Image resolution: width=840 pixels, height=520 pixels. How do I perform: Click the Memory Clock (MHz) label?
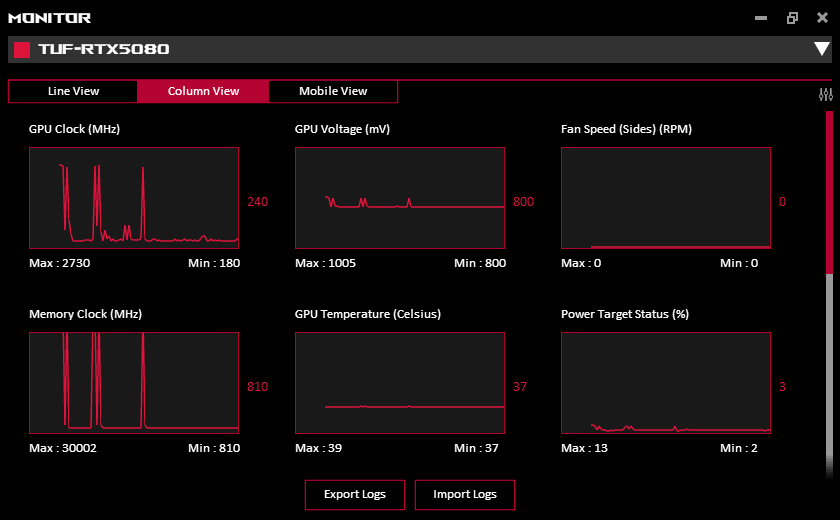tap(86, 314)
